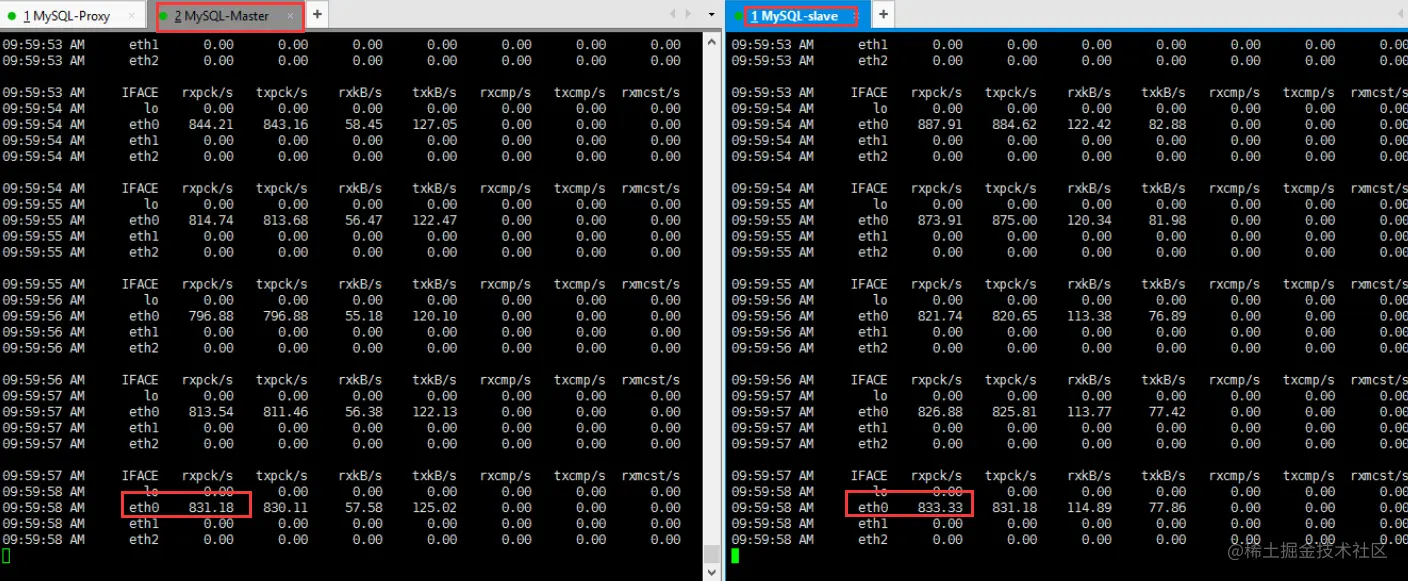Click value 875.00 in MySQL-slave pane
Screen dimensions: 1408x581
point(1014,220)
